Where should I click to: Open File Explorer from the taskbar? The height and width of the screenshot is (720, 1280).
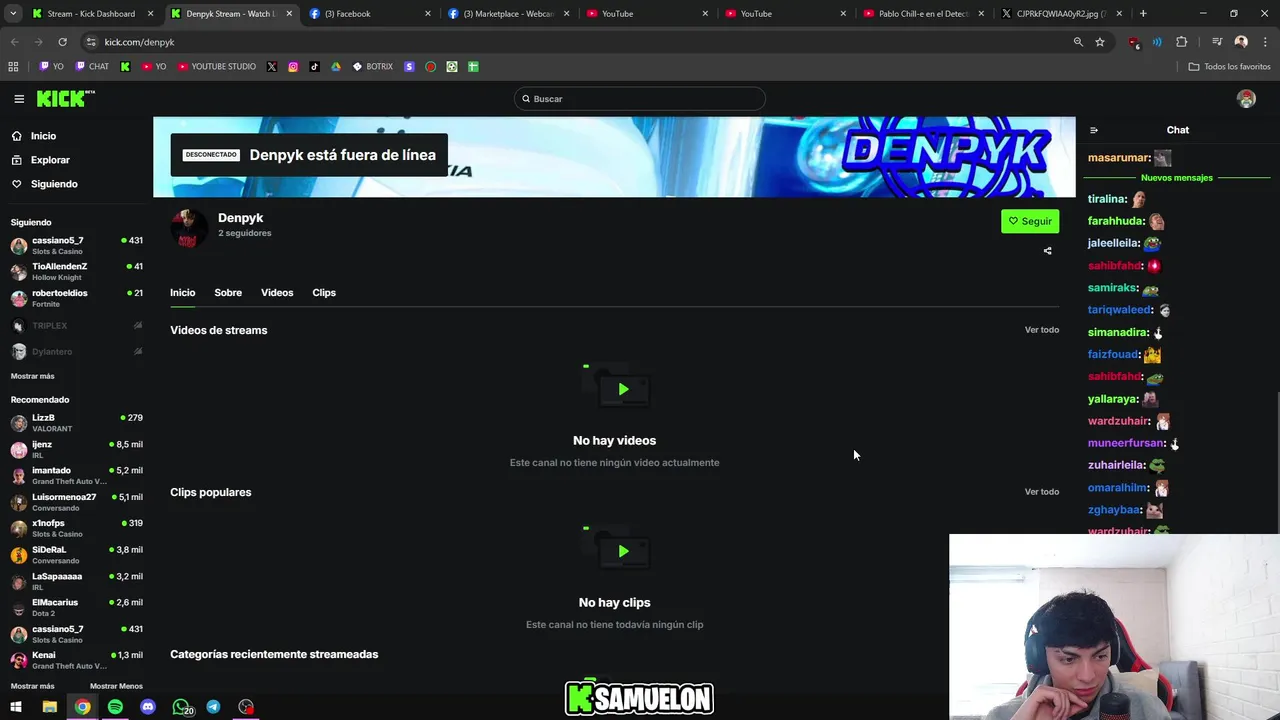pos(49,707)
